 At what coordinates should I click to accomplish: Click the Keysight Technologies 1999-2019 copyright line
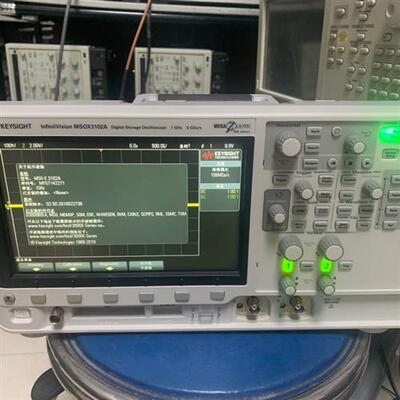point(63,242)
